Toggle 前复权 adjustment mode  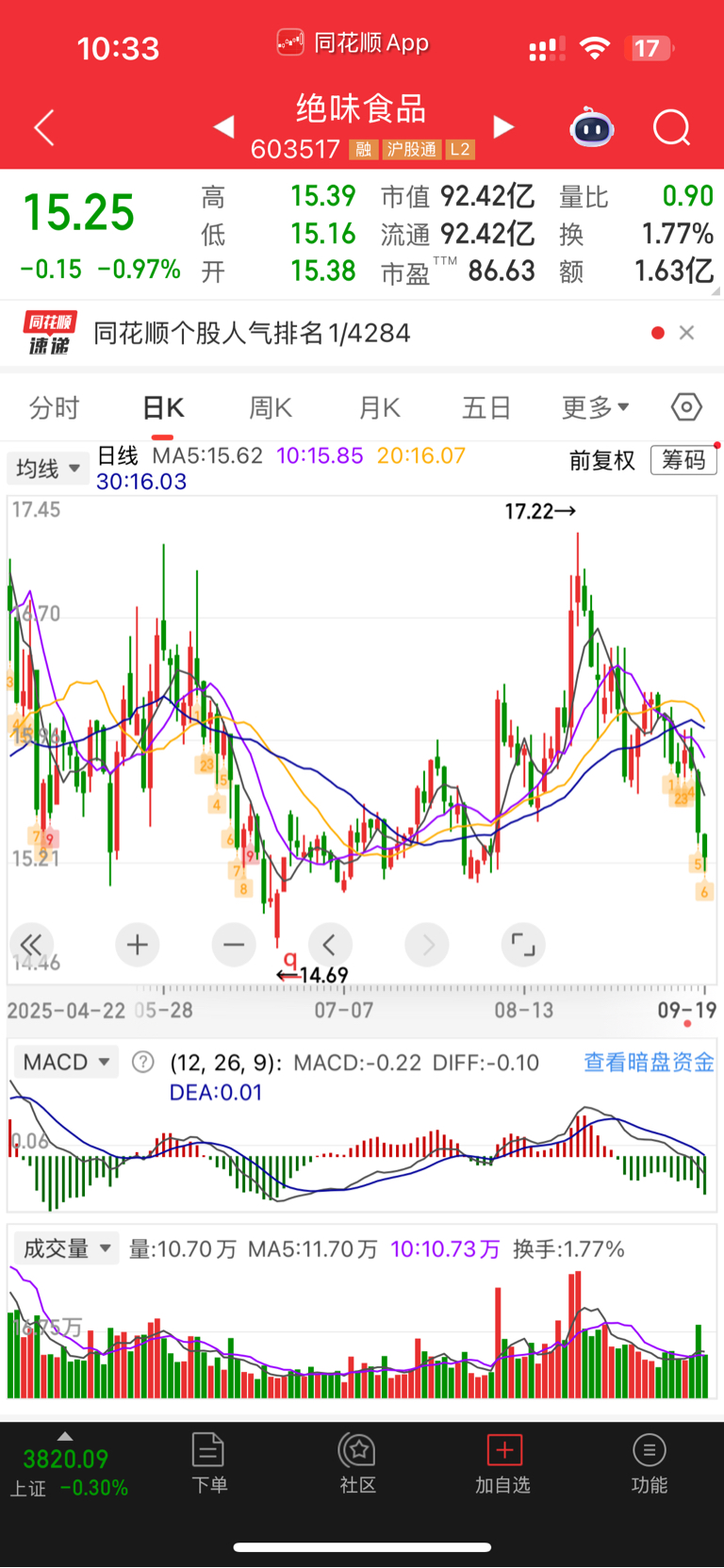602,460
